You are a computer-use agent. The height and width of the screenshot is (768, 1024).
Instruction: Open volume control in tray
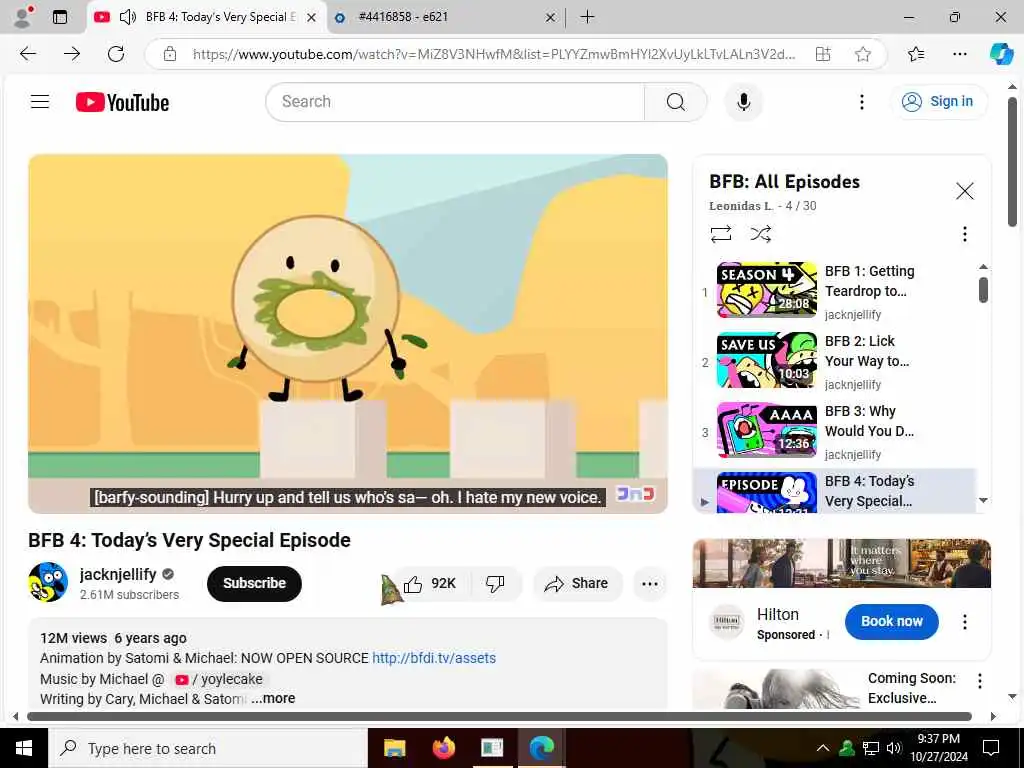click(x=894, y=748)
